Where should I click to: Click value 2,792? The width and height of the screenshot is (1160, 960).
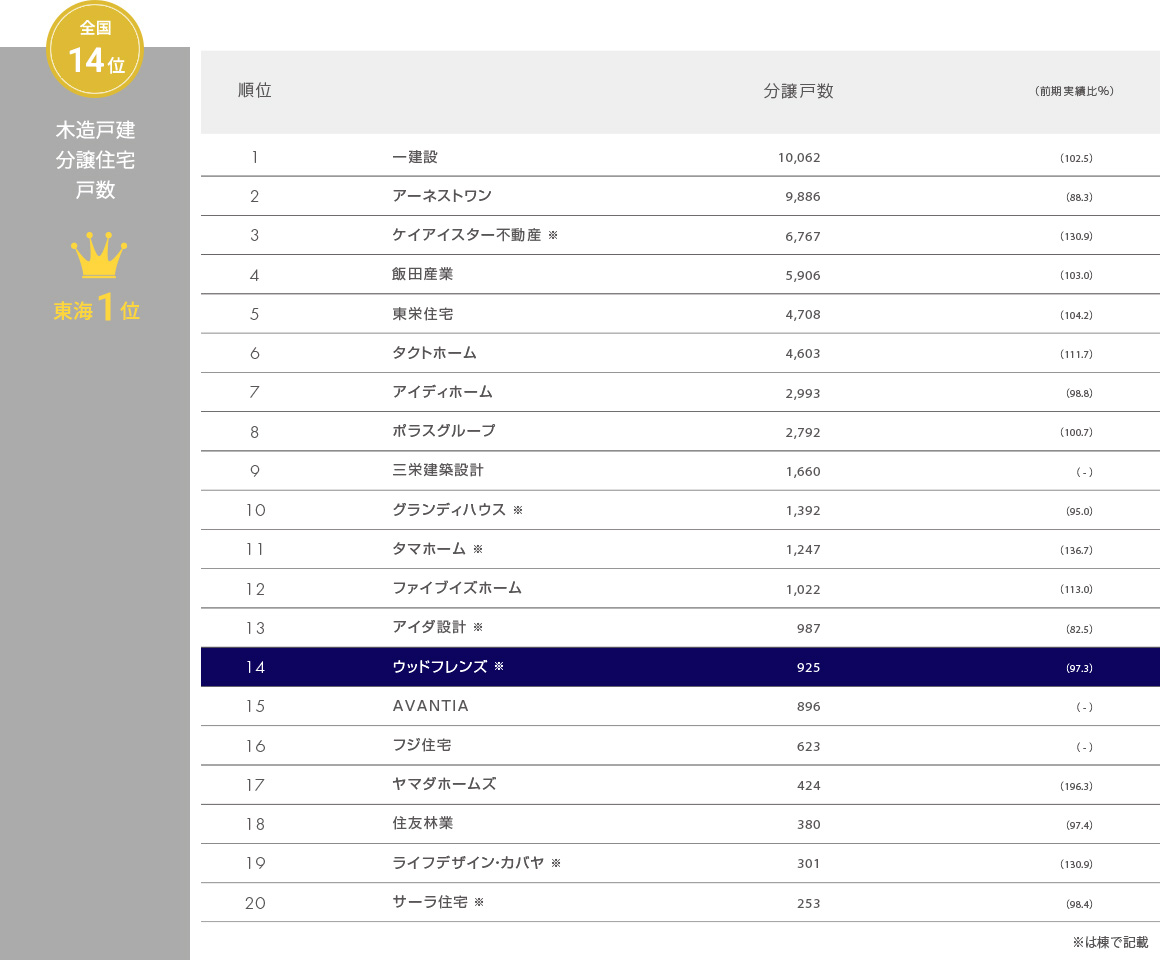click(x=803, y=433)
